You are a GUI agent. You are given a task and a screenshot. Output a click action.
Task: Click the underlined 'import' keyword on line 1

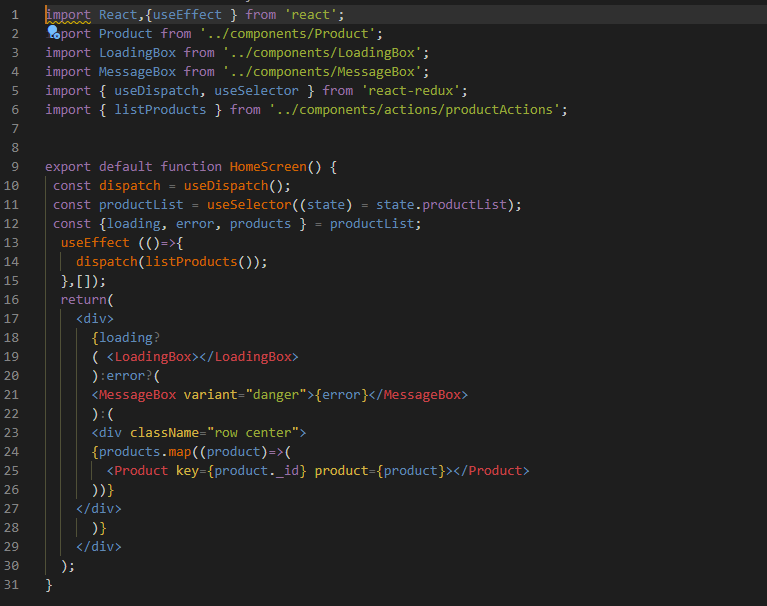point(68,15)
